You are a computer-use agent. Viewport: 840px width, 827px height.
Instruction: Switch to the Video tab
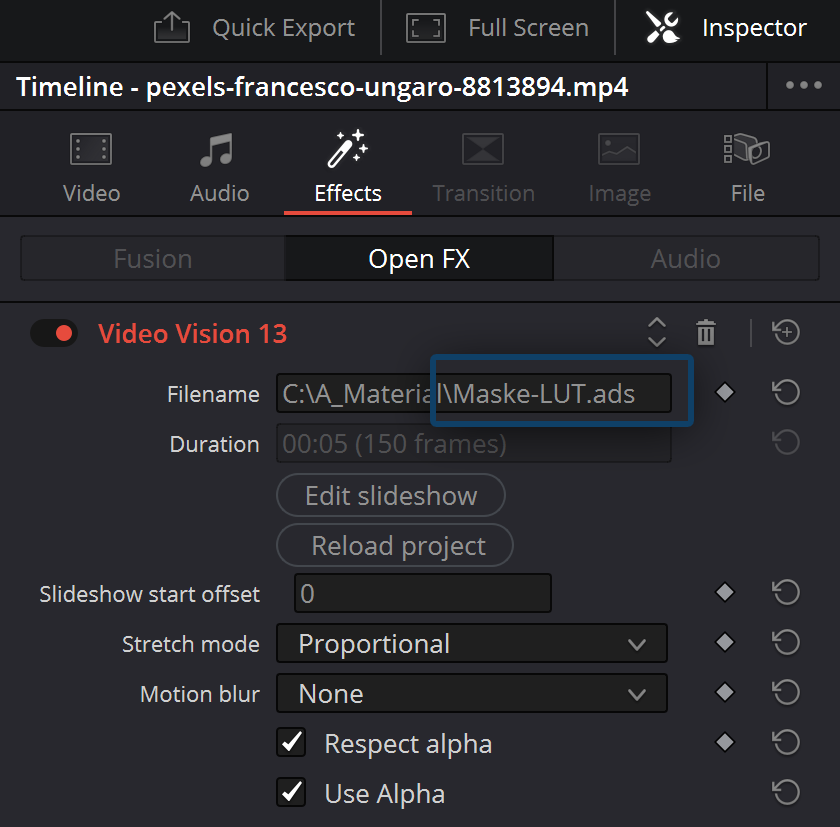91,167
